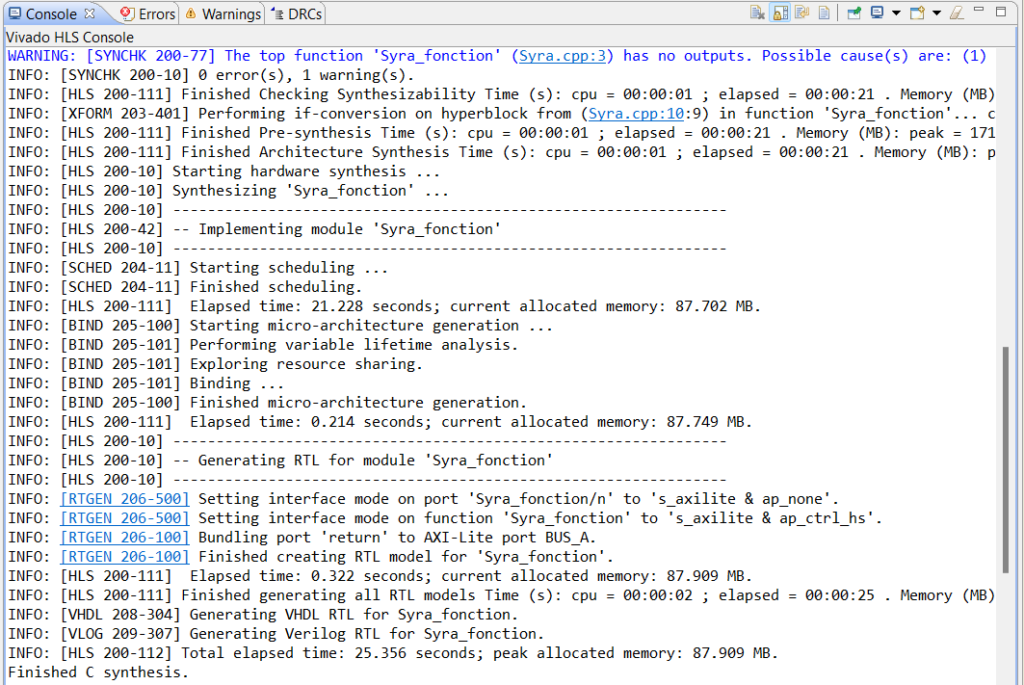The image size is (1024, 685).
Task: Expand the Display Selected Console dropdown arrow
Action: coord(895,13)
